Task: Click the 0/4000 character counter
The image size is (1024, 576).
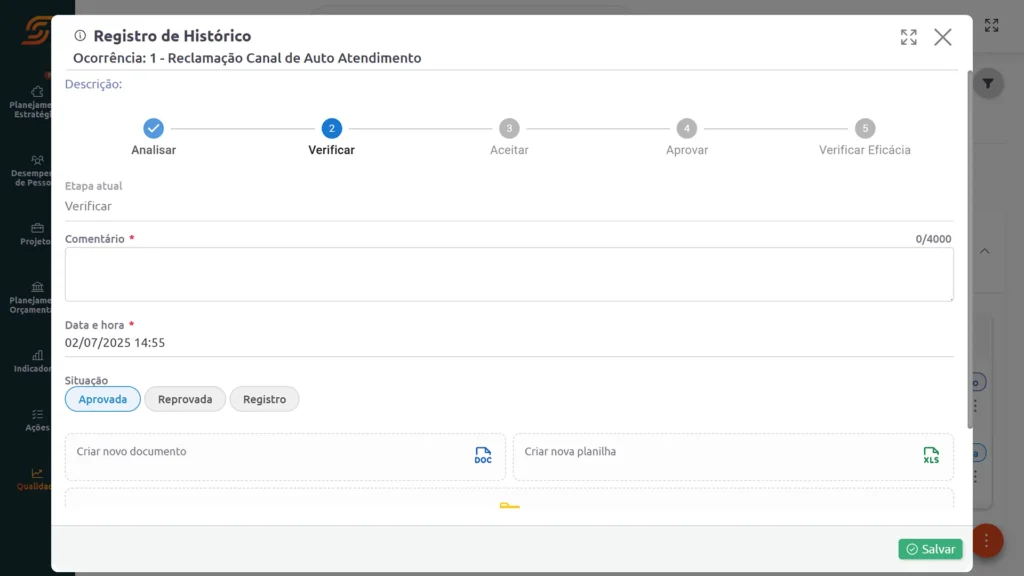Action: click(x=933, y=239)
